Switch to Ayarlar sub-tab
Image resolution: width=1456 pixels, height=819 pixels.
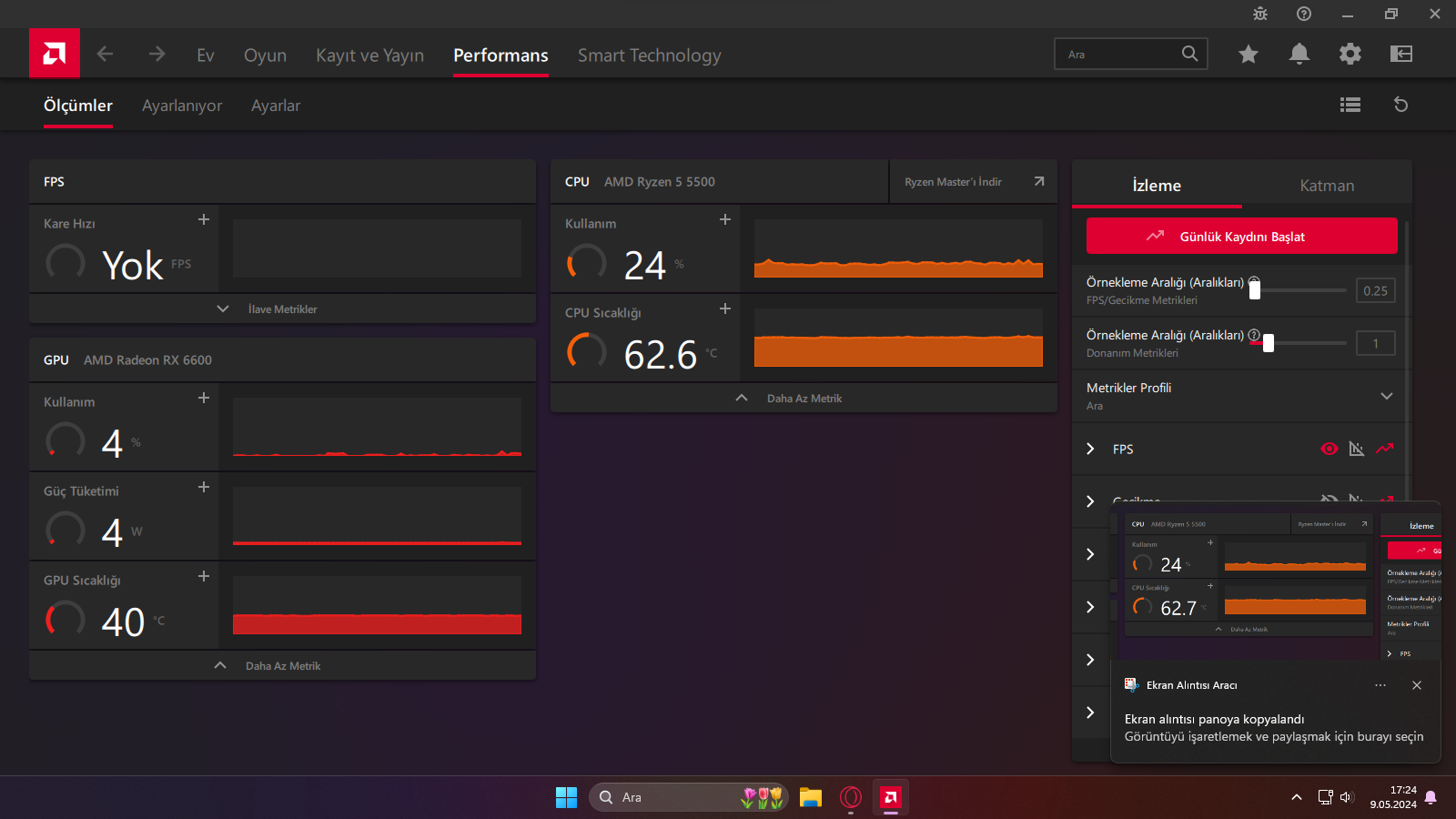coord(276,106)
